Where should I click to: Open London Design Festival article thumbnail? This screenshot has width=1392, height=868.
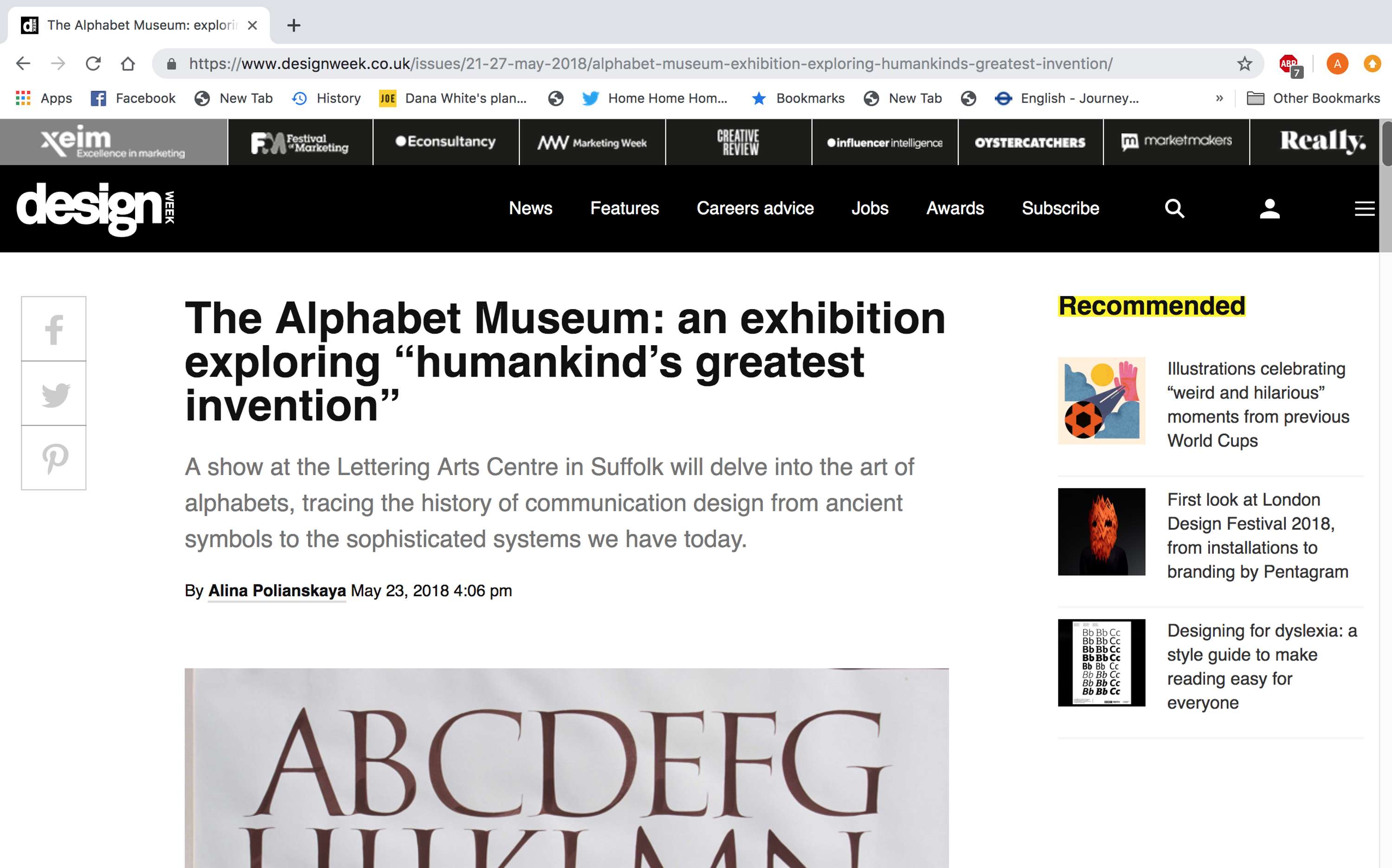[1102, 532]
